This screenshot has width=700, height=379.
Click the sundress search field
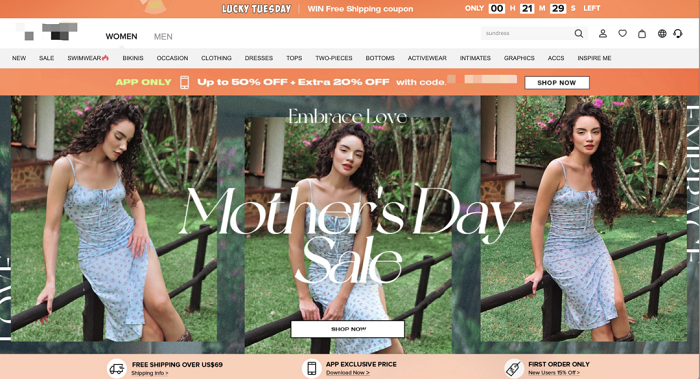coord(527,33)
